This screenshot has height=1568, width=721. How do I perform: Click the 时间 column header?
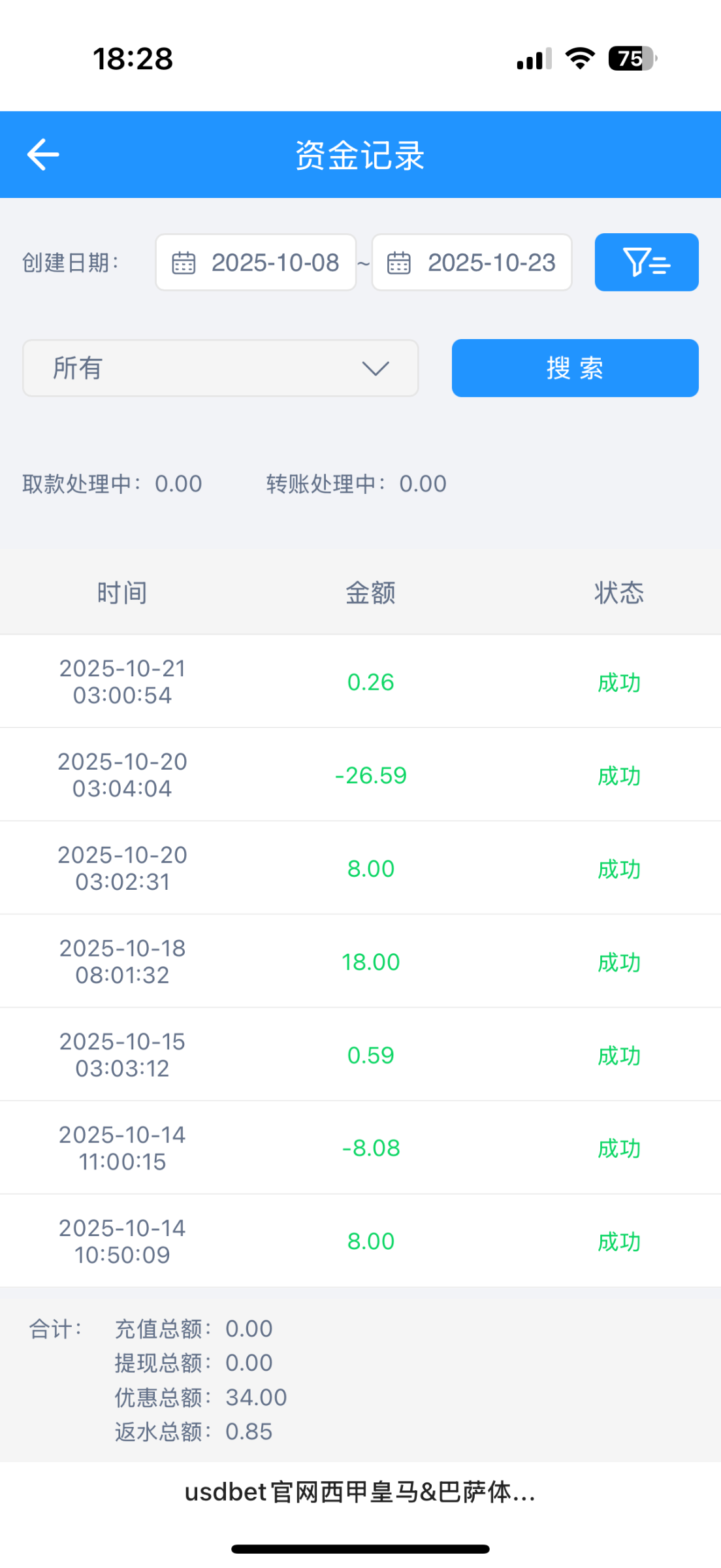(x=122, y=593)
